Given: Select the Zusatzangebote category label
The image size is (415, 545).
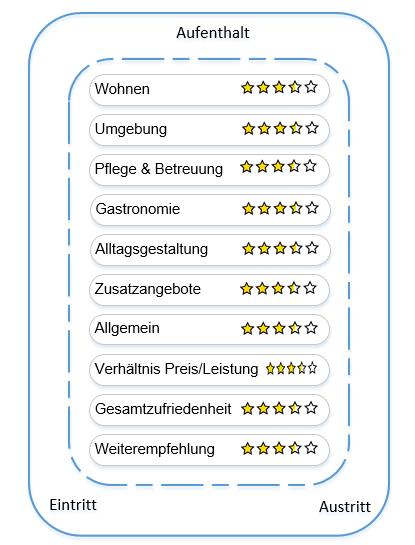Looking at the screenshot, I should tap(148, 289).
